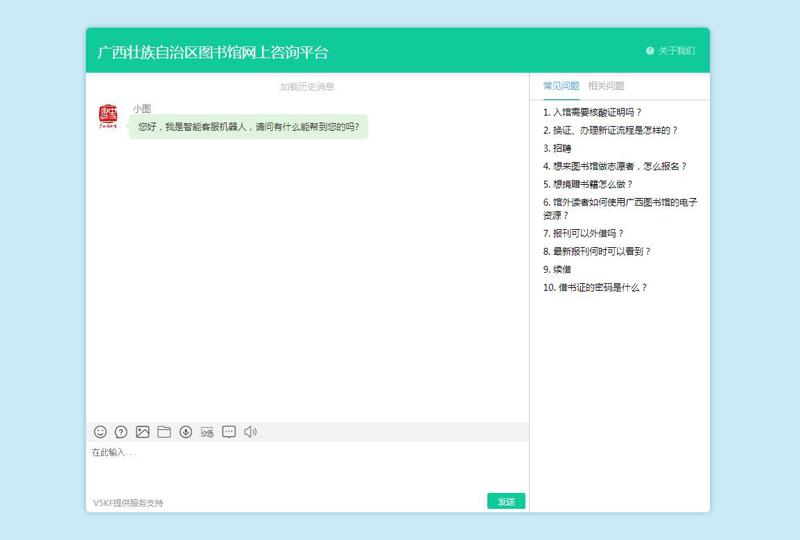800x540 pixels.
Task: Select question 8 最新报刊何时可以看到
Action: click(597, 251)
